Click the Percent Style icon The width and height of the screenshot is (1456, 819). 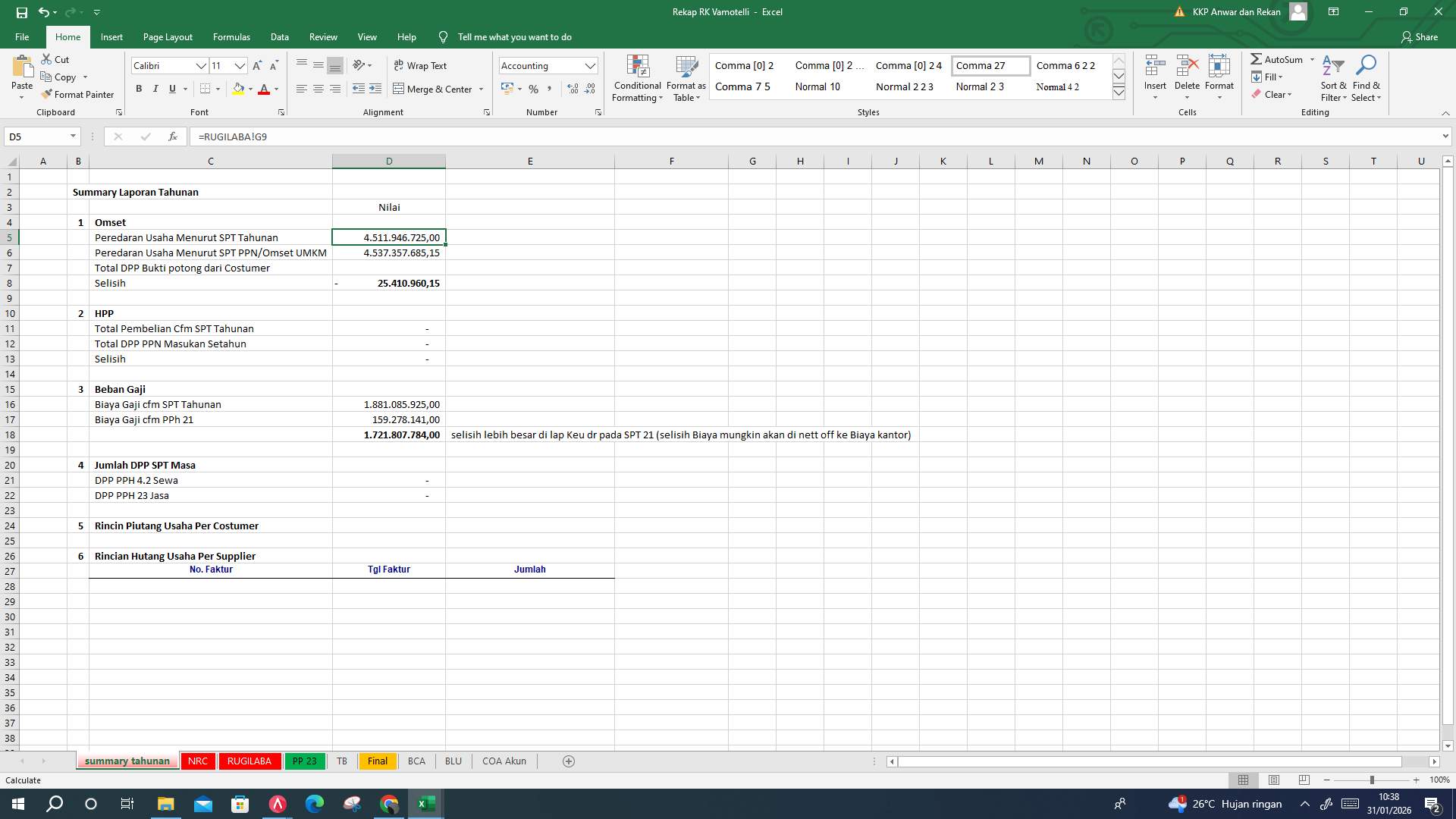pyautogui.click(x=534, y=89)
